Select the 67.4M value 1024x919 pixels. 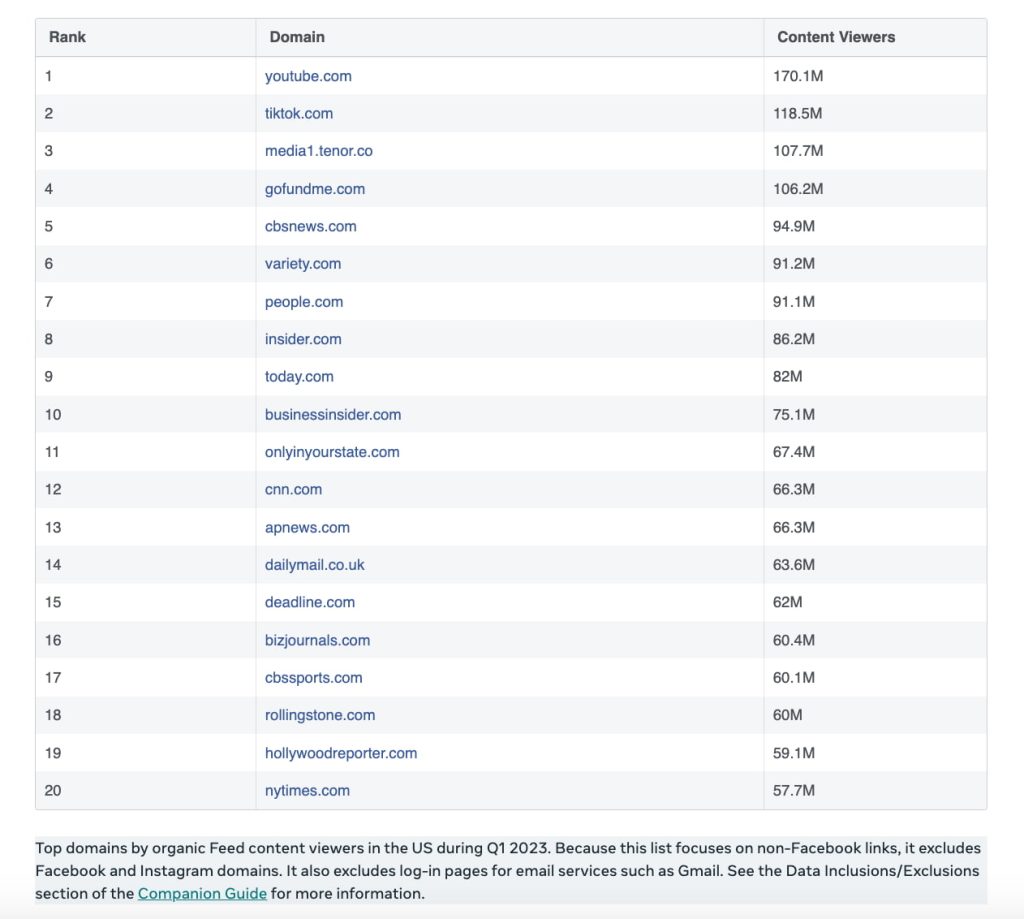coord(793,452)
